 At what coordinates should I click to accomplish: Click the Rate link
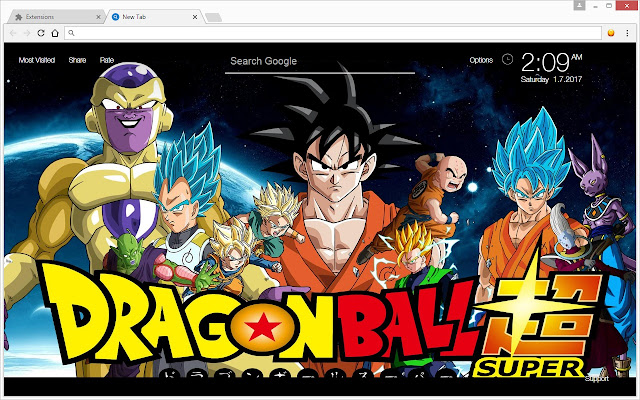[107, 60]
